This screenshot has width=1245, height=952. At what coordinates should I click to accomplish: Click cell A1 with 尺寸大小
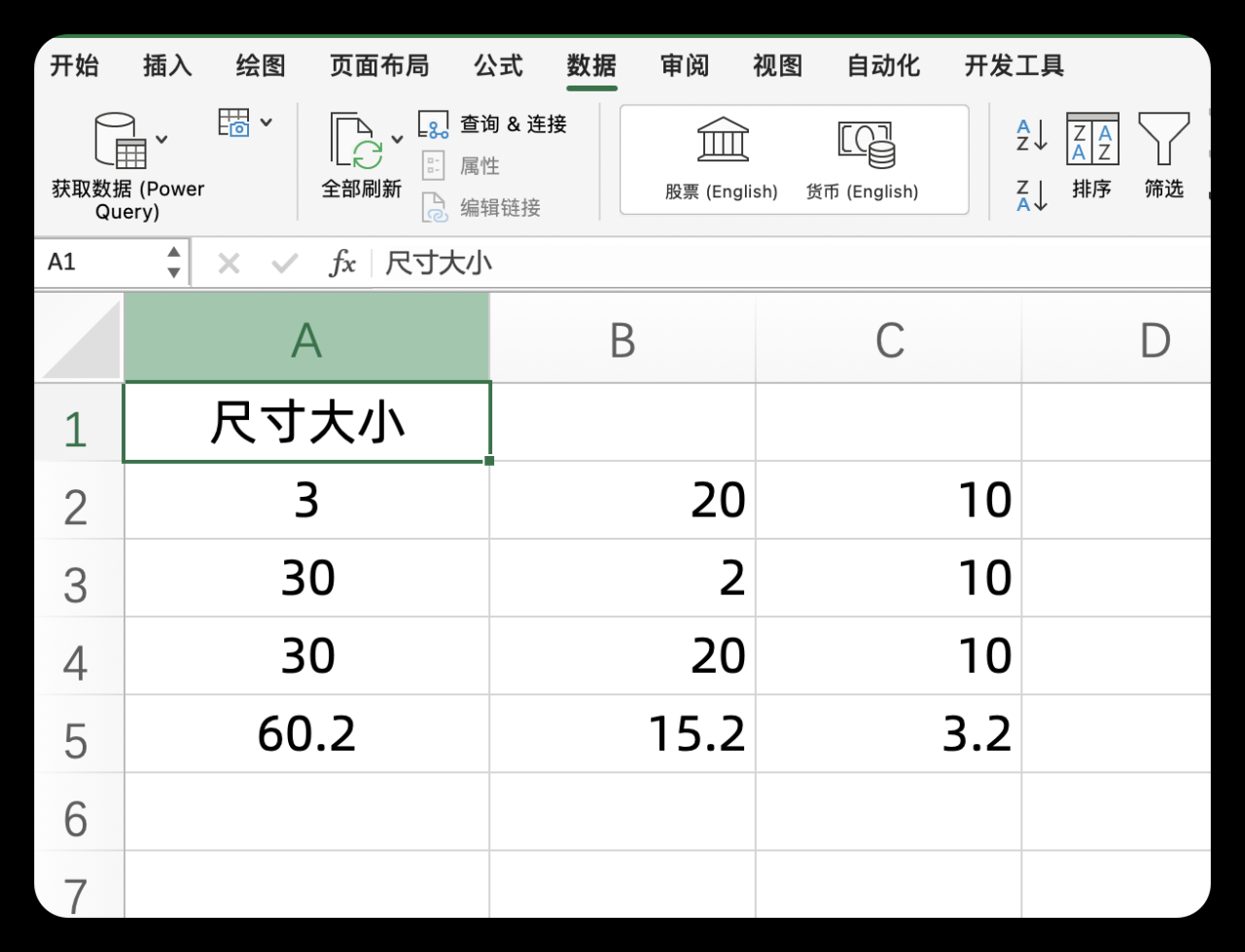(x=306, y=422)
